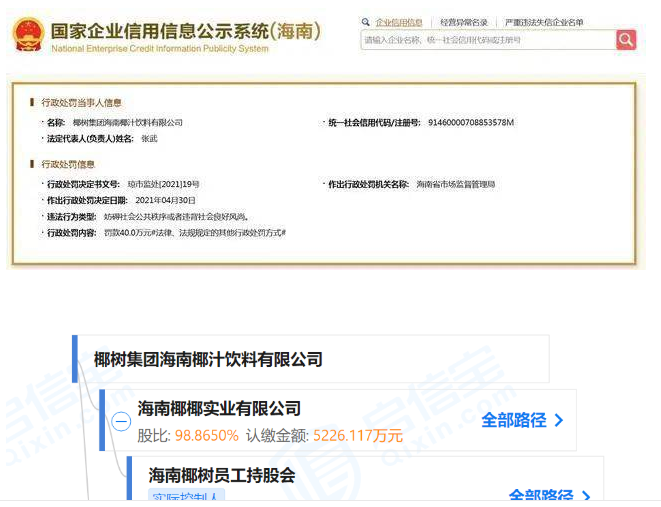Open 全部路径 for 海南椰树员工持股会
Screen dimensions: 661x507
coord(541,495)
